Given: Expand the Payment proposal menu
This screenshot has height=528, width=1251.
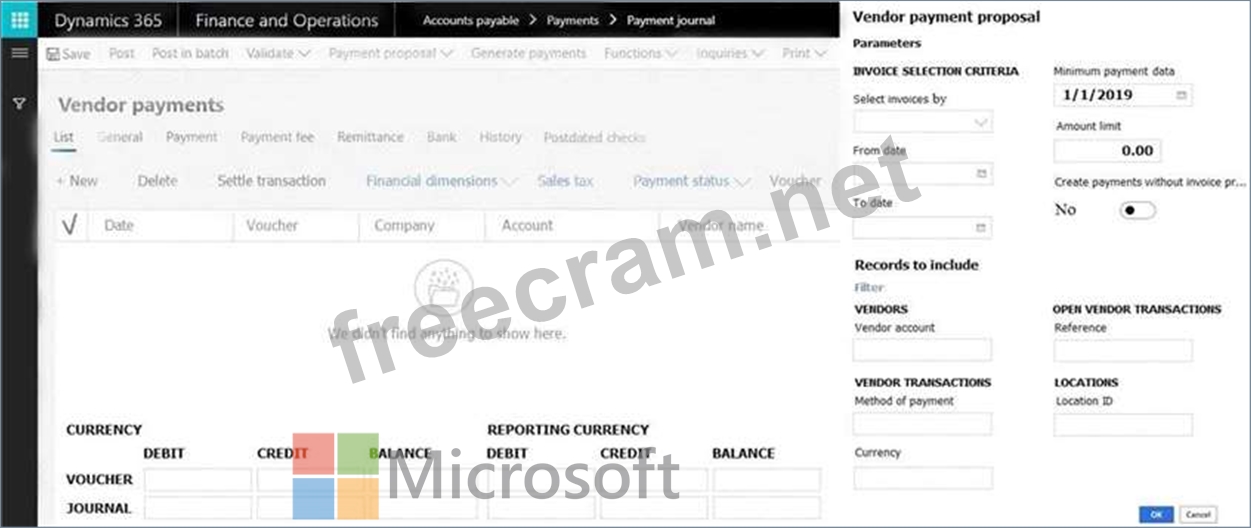Looking at the screenshot, I should 391,53.
